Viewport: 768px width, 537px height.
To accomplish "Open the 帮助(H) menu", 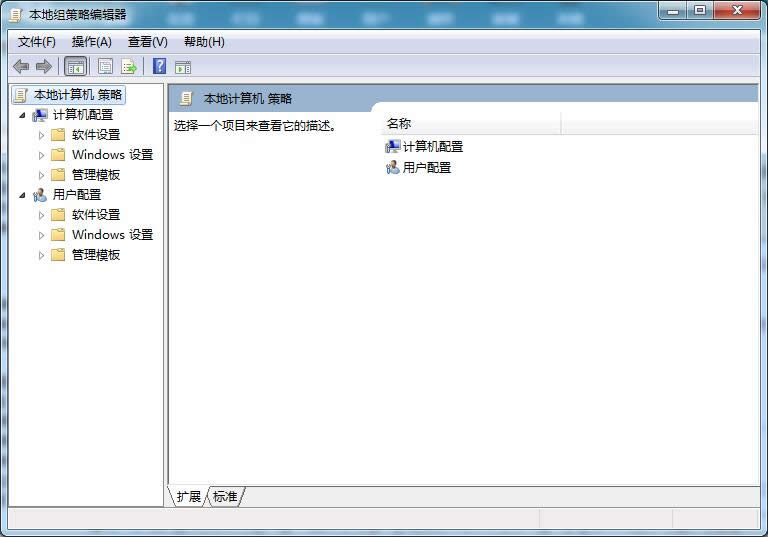I will 204,42.
